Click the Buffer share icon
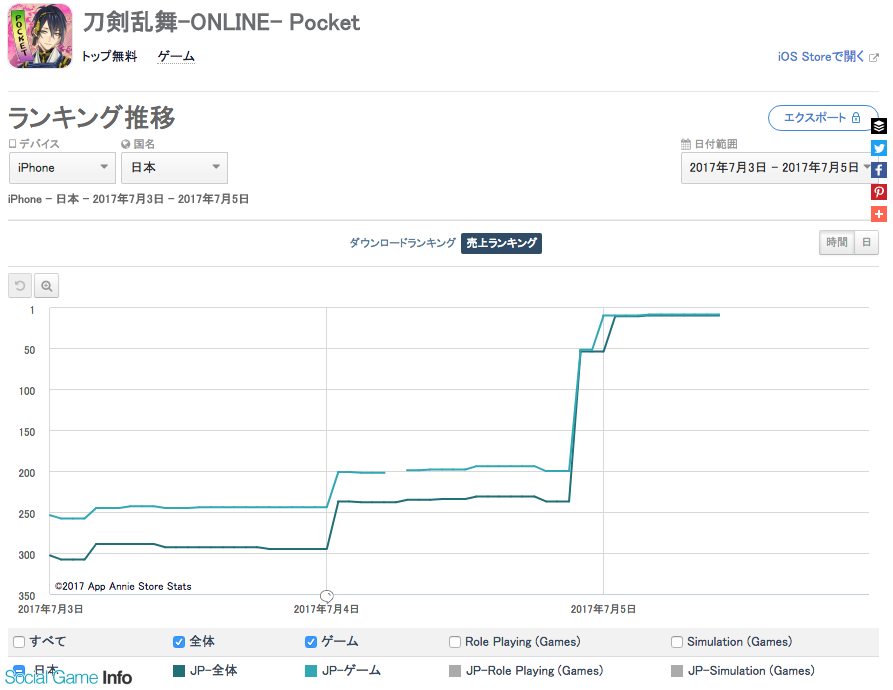Viewport: 893px width, 690px height. 879,126
